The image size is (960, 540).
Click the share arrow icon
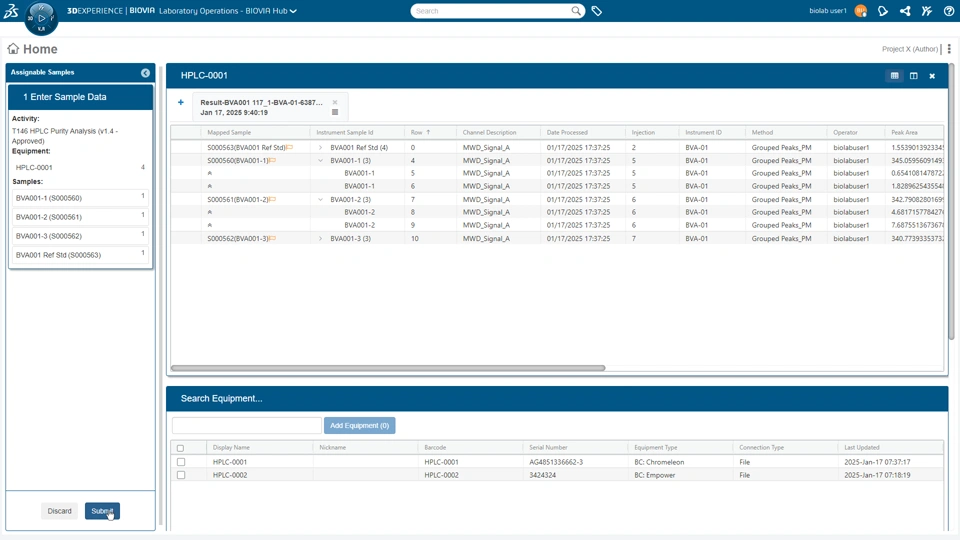coord(905,11)
